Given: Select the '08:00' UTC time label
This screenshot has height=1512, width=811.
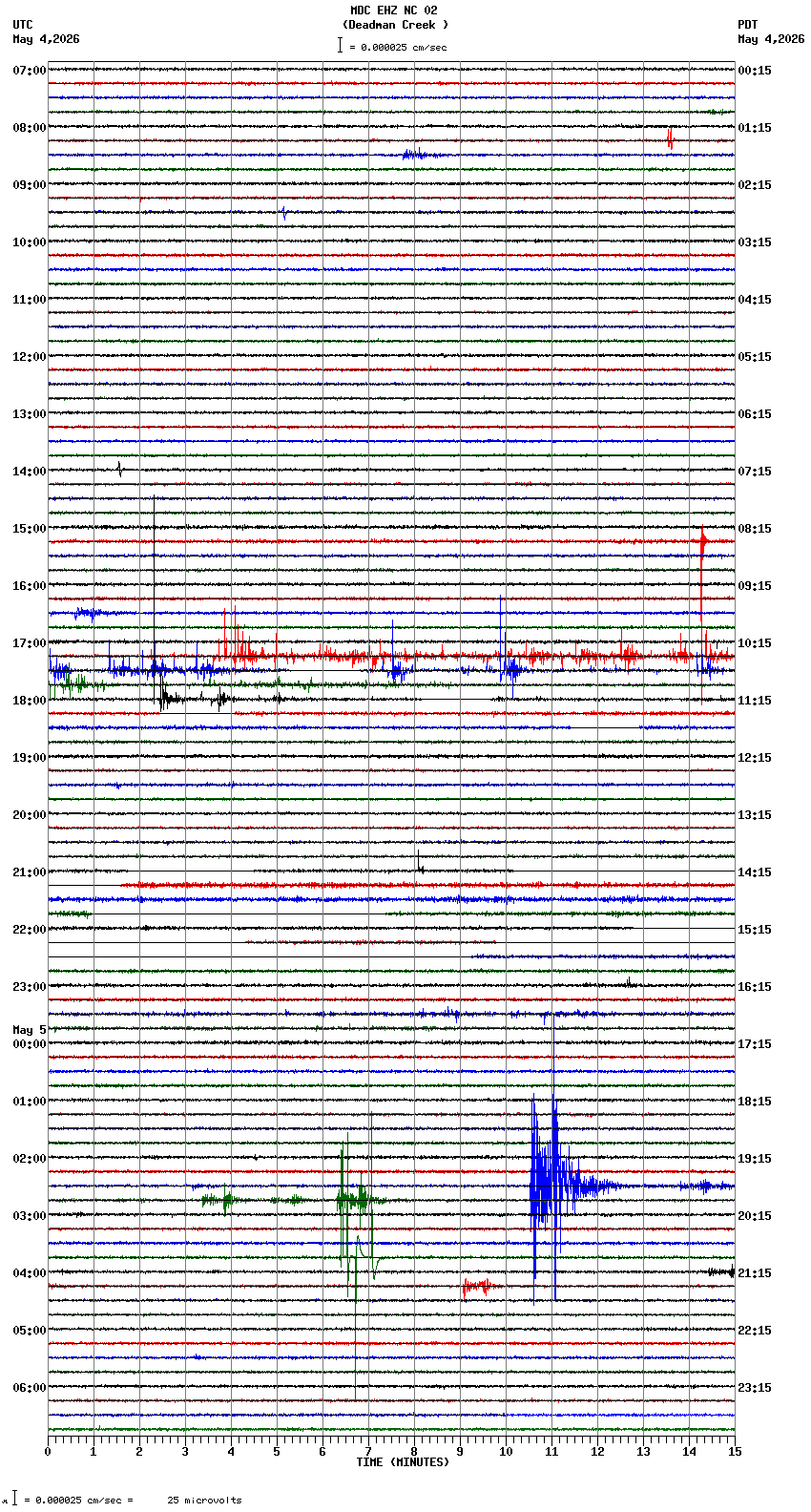Looking at the screenshot, I should point(29,128).
